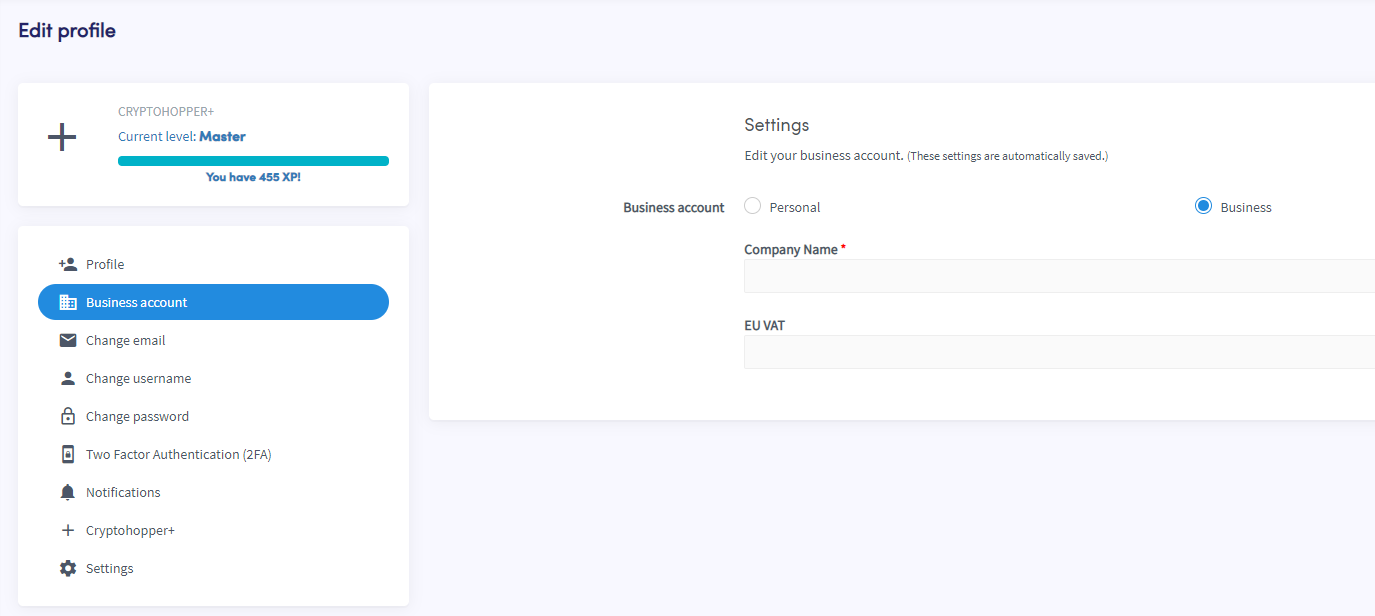Click the 'You have 455 XP!' text
Screen dimensions: 1375x616
(x=253, y=177)
